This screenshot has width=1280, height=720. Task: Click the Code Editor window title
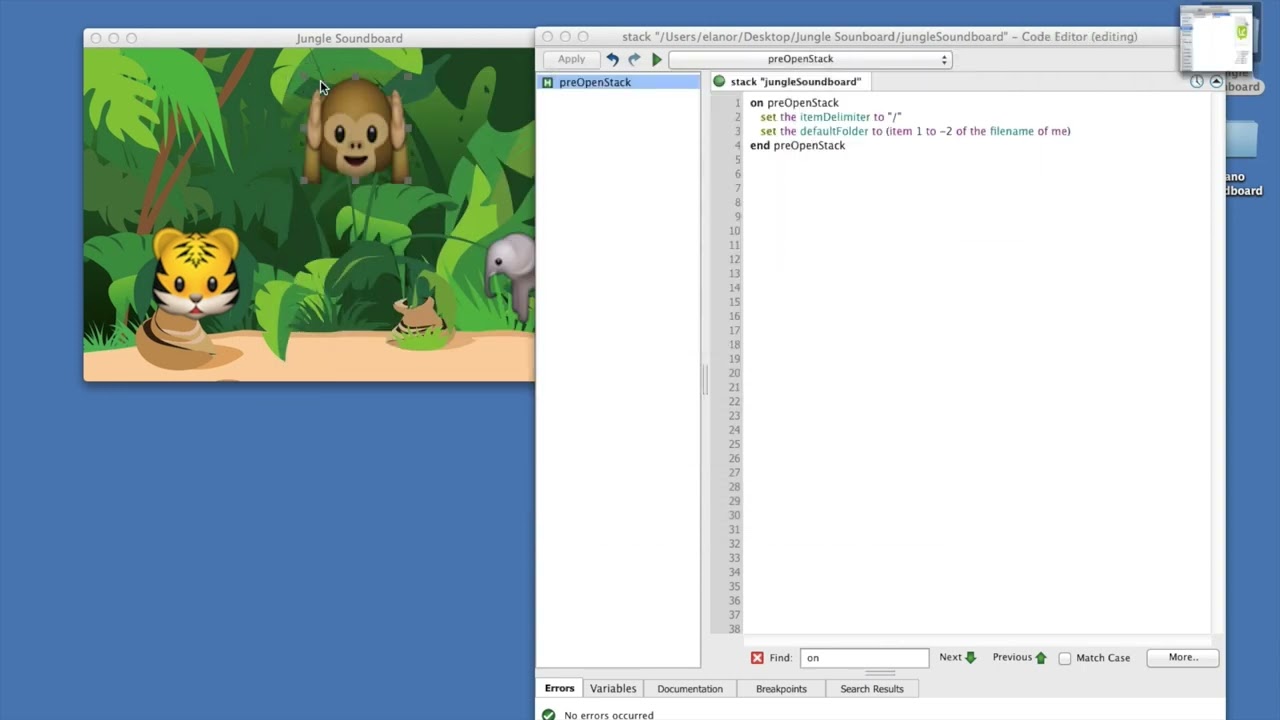880,37
